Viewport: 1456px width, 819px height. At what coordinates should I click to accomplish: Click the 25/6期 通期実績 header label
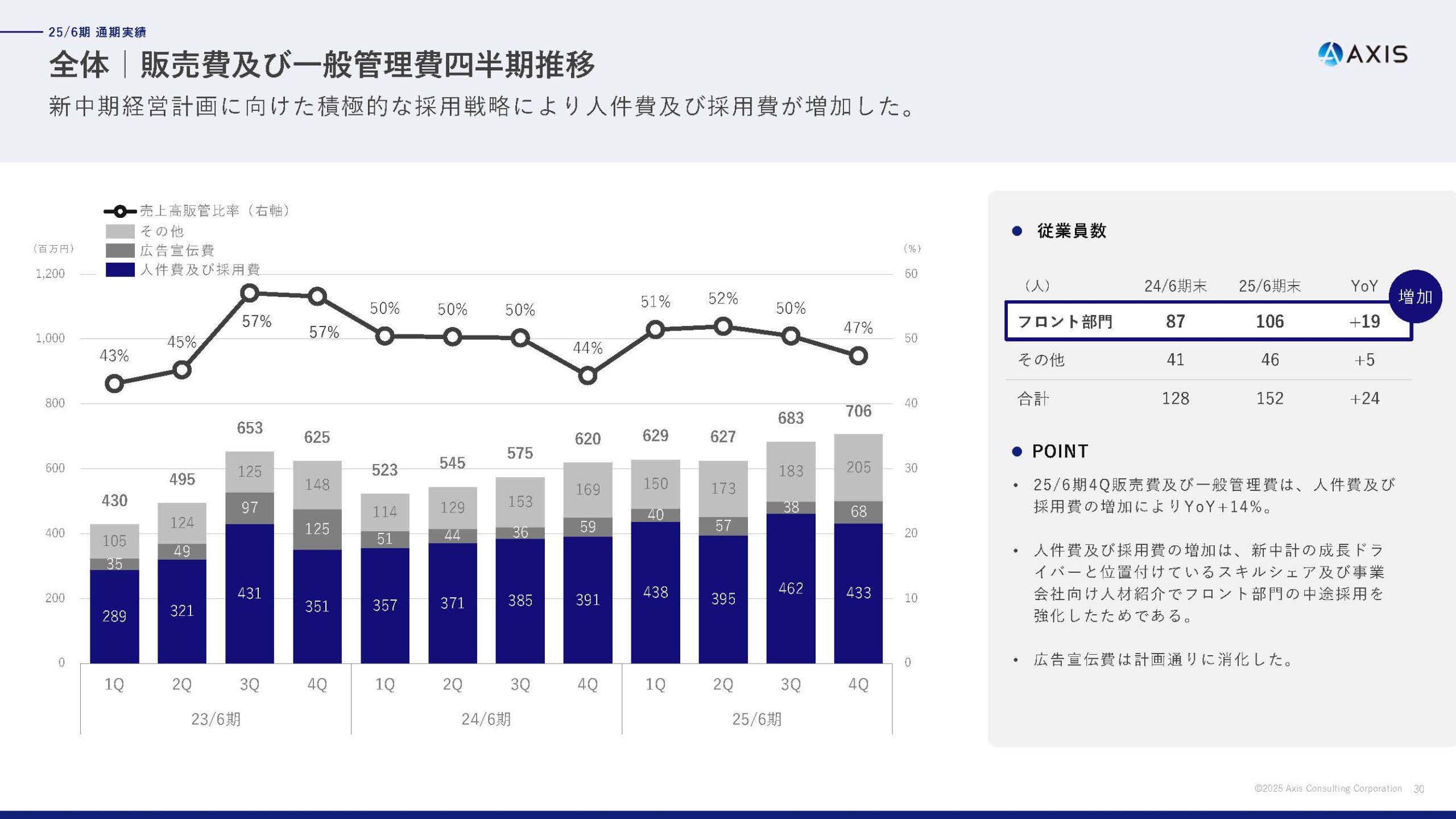click(97, 32)
